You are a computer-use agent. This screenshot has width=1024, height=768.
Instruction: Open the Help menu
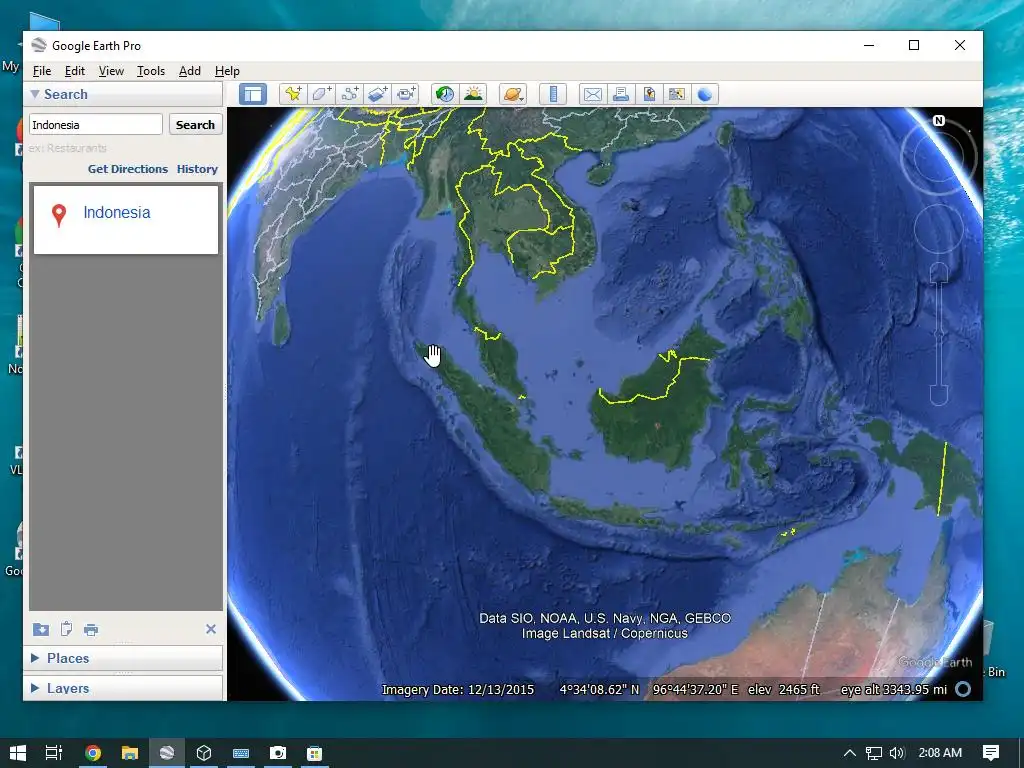coord(227,71)
